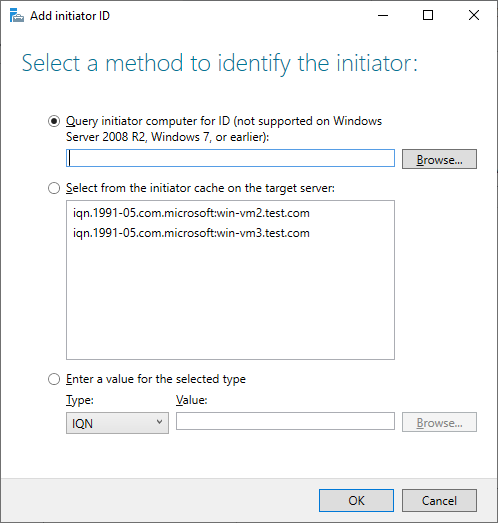Screen dimensions: 498x523
Task: Cancel adding the initiator ID
Action: point(439,500)
